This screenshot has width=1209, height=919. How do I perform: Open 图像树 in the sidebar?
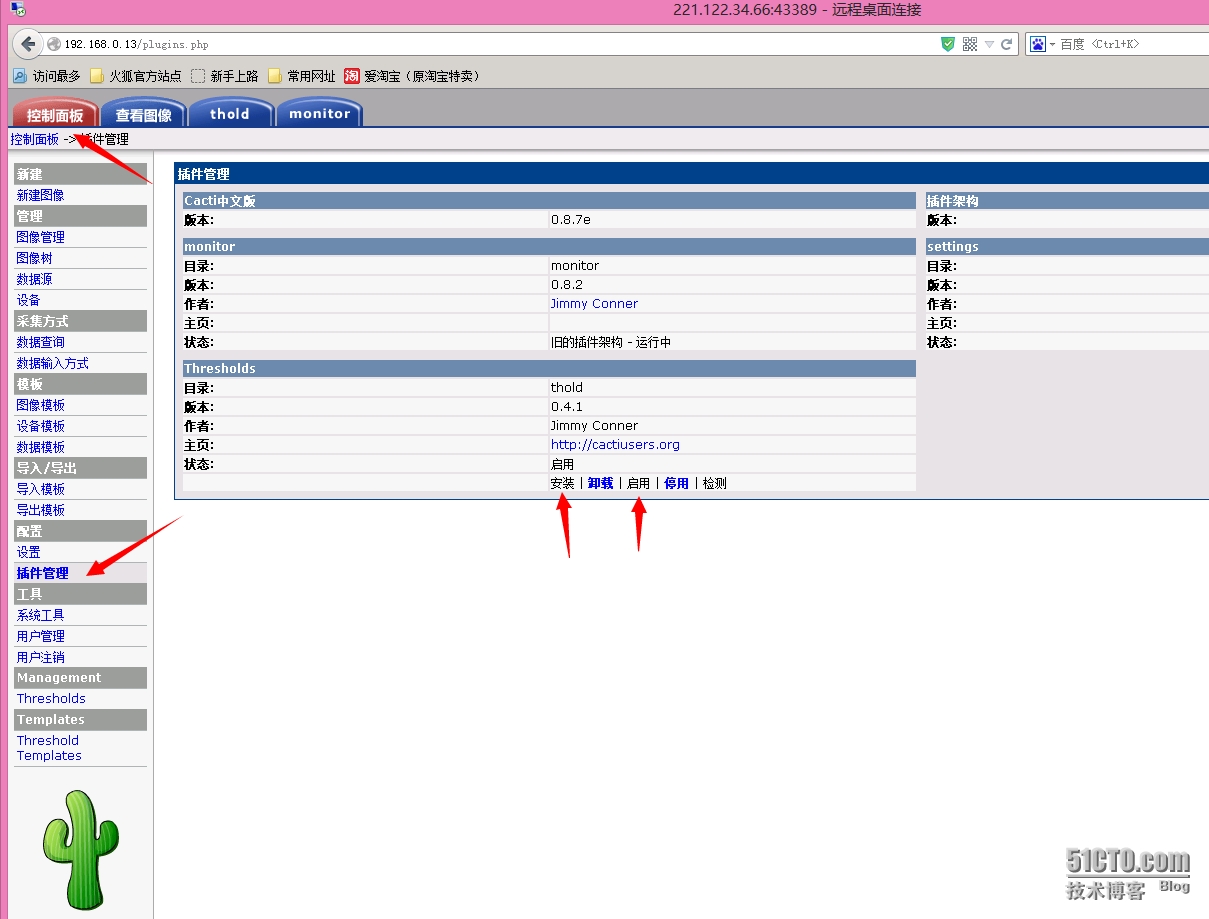[34, 258]
